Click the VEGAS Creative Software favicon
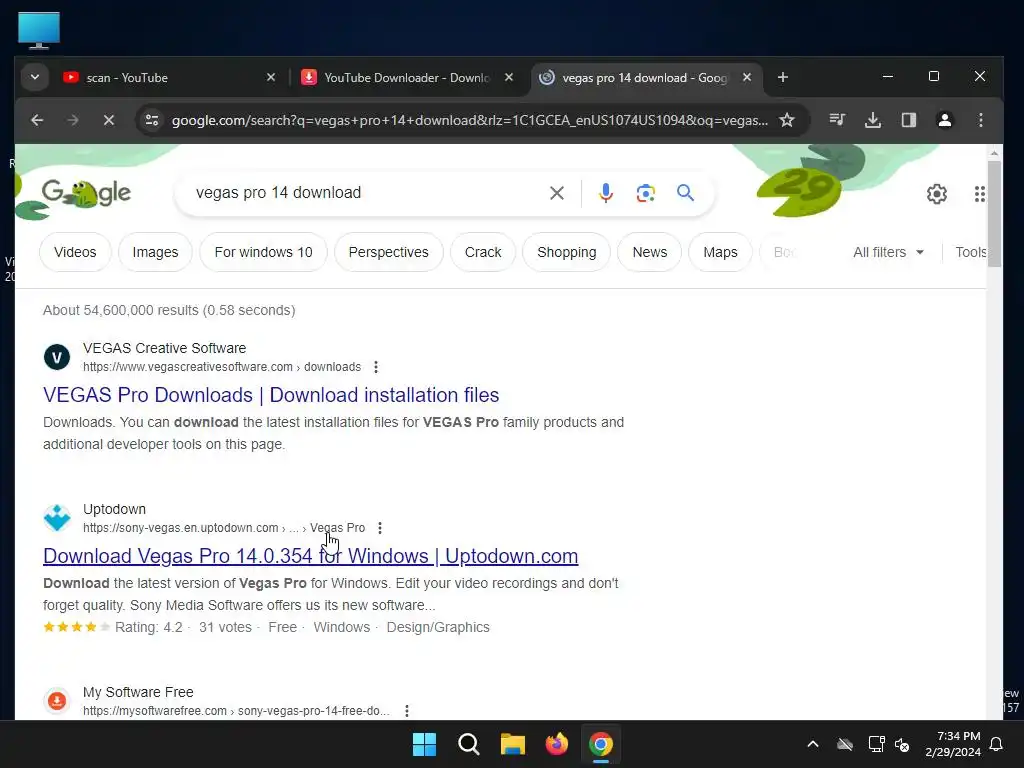This screenshot has height=768, width=1024. (x=57, y=357)
